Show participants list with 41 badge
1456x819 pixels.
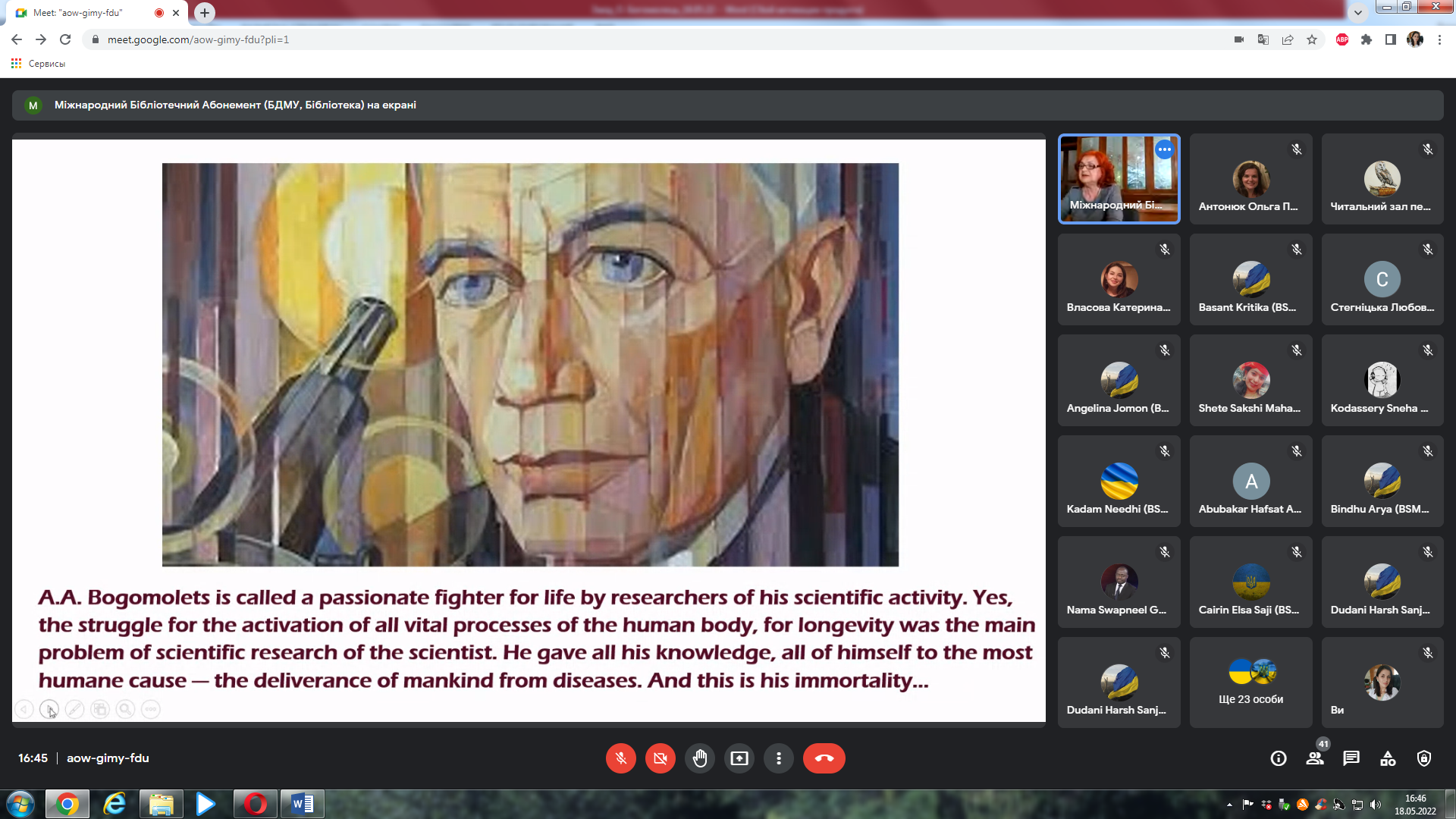(1315, 758)
